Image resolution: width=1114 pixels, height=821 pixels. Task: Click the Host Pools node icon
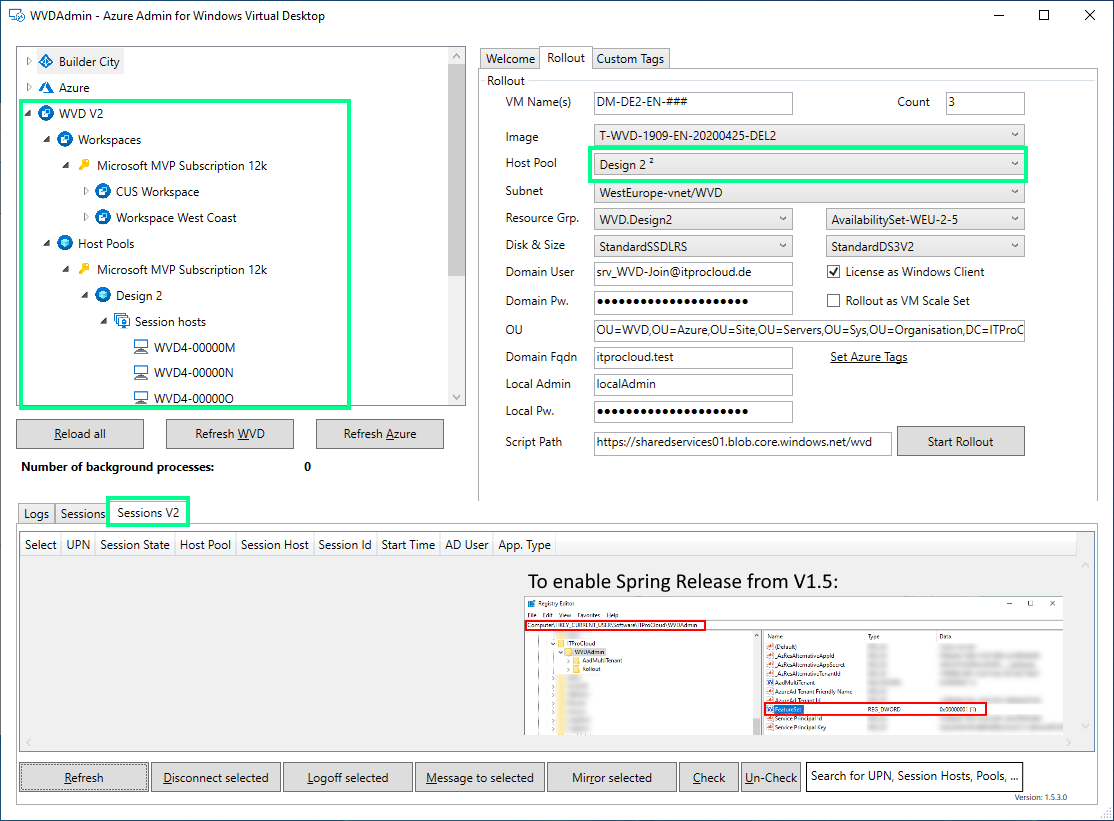point(65,243)
